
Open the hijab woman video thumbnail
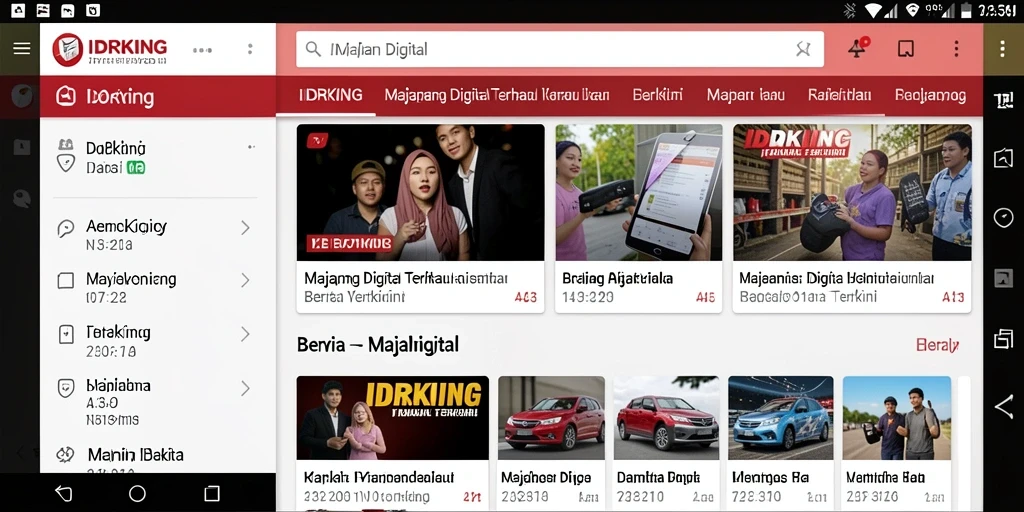click(x=420, y=193)
